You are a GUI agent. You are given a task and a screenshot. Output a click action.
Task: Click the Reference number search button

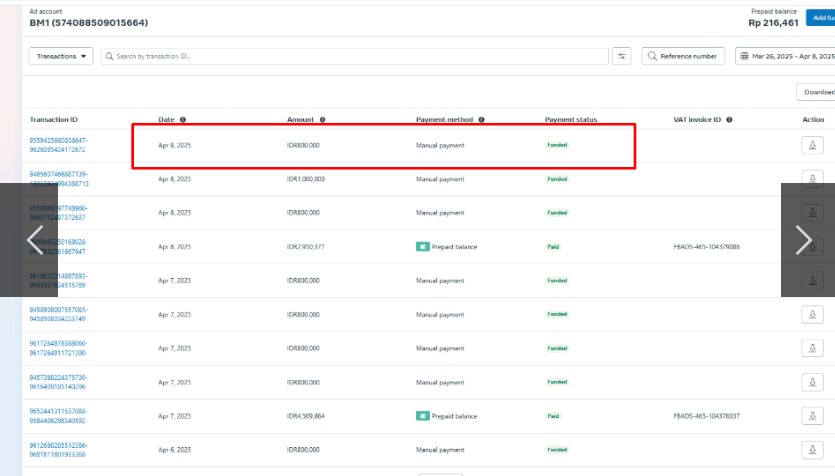683,56
